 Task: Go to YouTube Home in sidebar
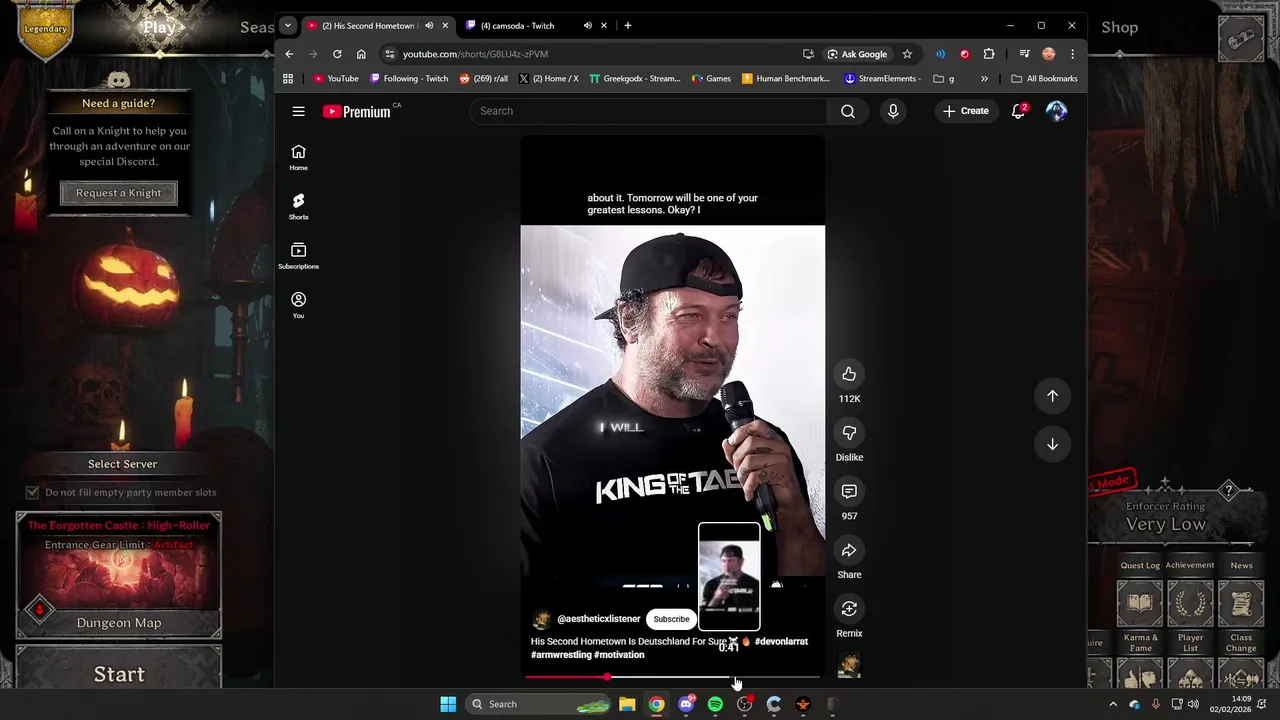pos(298,157)
